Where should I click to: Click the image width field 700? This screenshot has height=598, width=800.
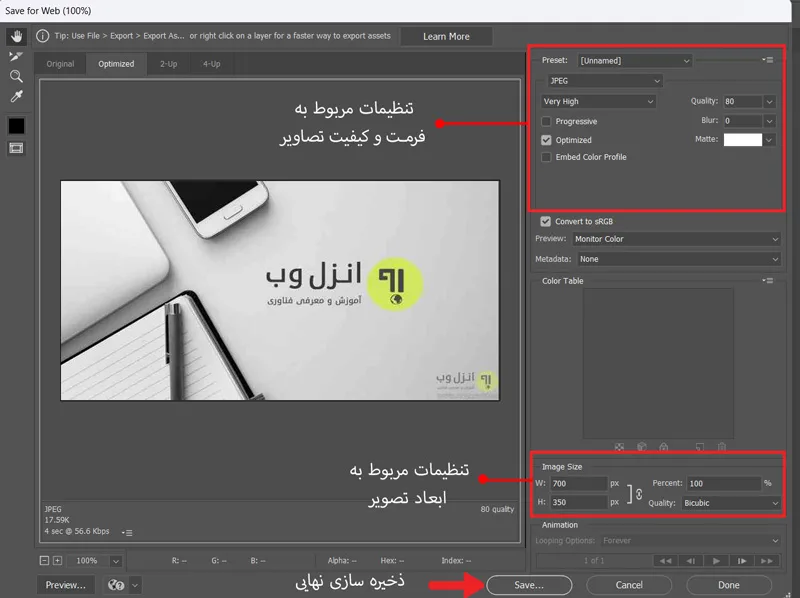pyautogui.click(x=579, y=483)
